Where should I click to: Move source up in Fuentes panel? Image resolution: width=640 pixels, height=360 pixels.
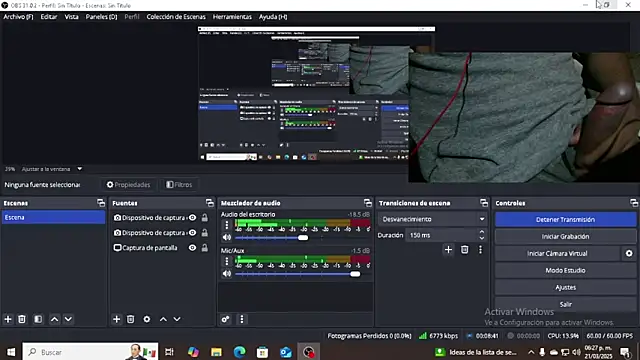tap(163, 319)
